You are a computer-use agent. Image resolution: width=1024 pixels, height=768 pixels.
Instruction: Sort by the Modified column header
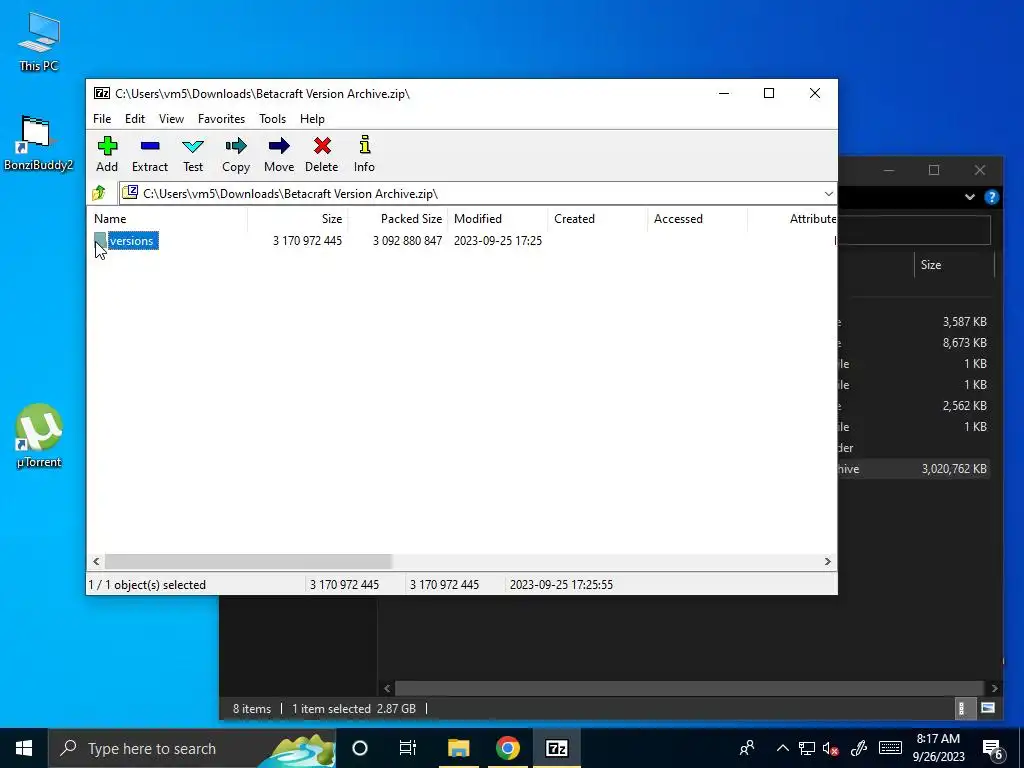(x=498, y=219)
